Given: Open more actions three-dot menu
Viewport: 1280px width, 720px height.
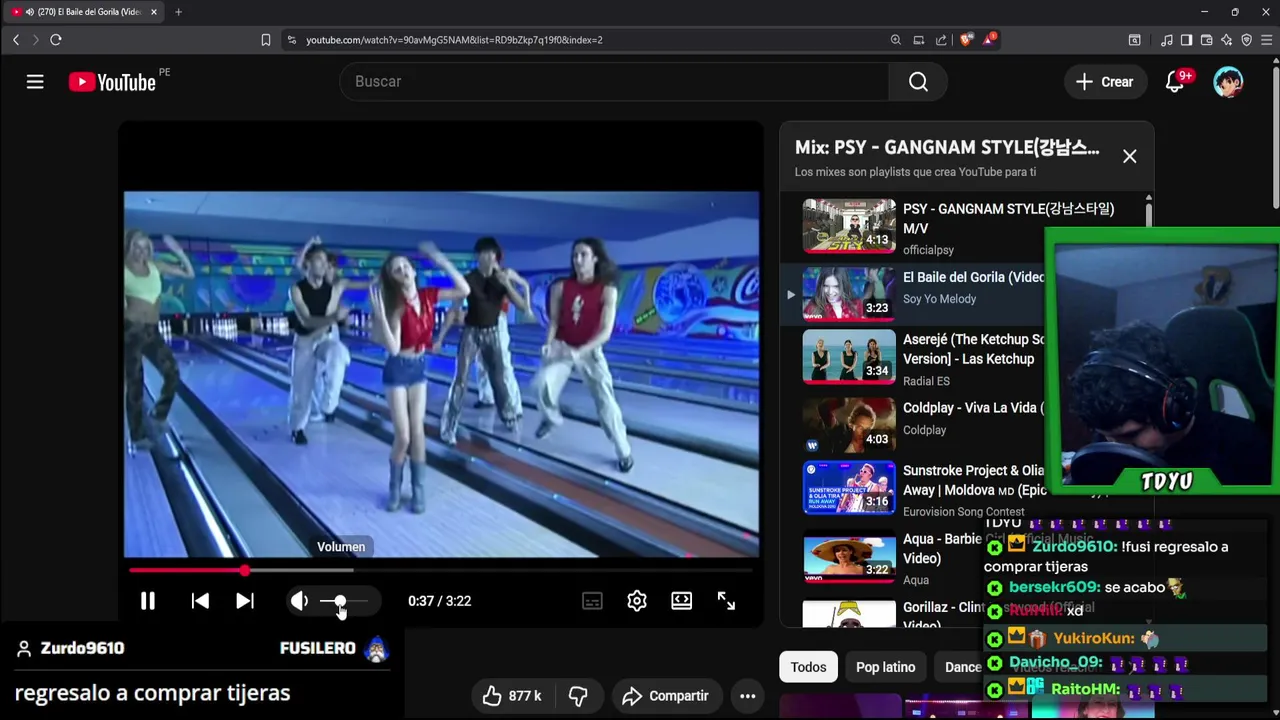Looking at the screenshot, I should pyautogui.click(x=747, y=696).
